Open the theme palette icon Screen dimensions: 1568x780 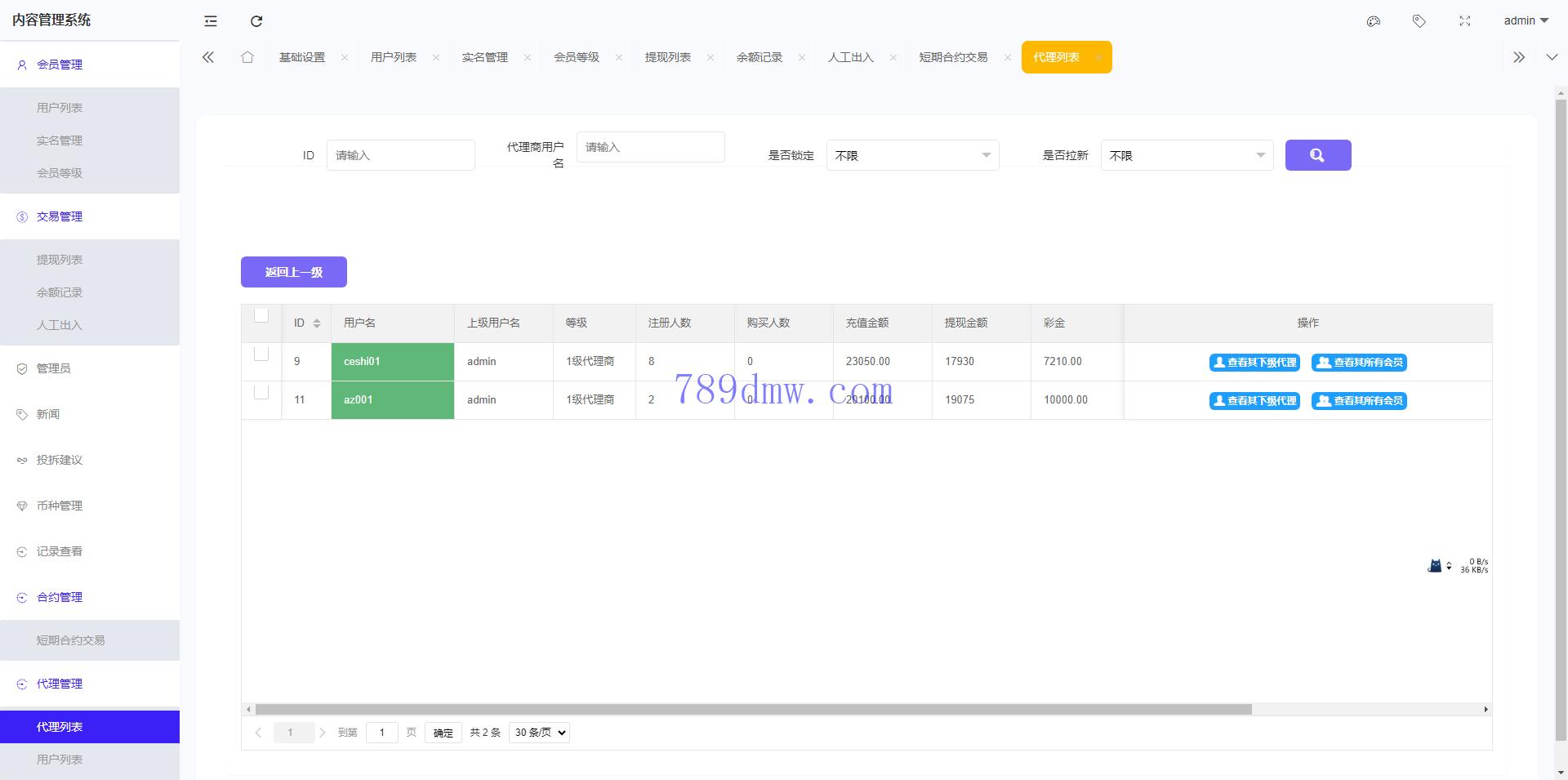(x=1374, y=21)
